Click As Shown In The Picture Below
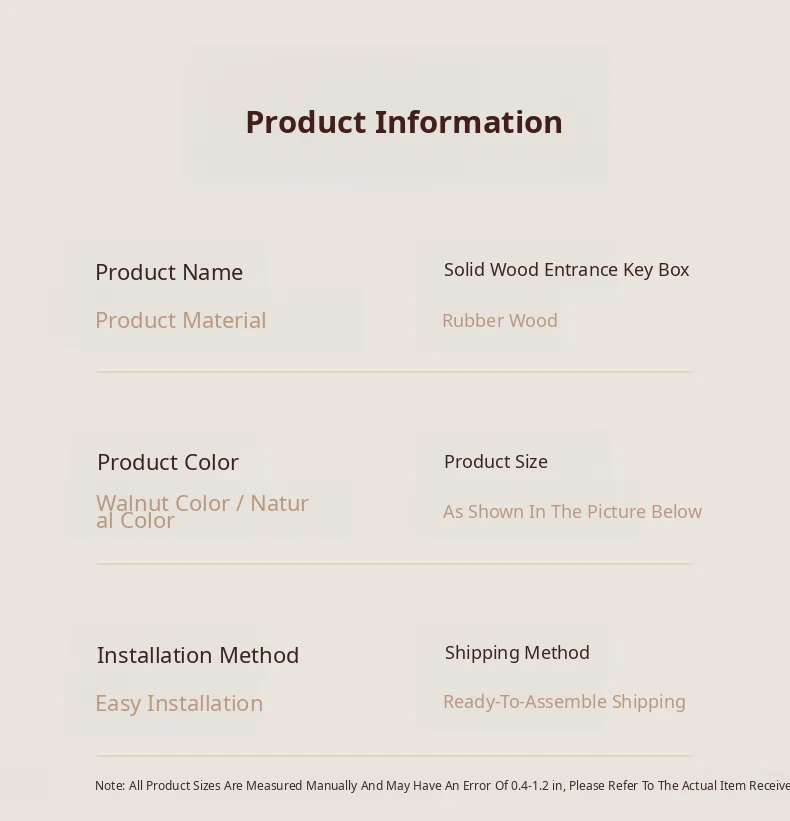 point(572,512)
